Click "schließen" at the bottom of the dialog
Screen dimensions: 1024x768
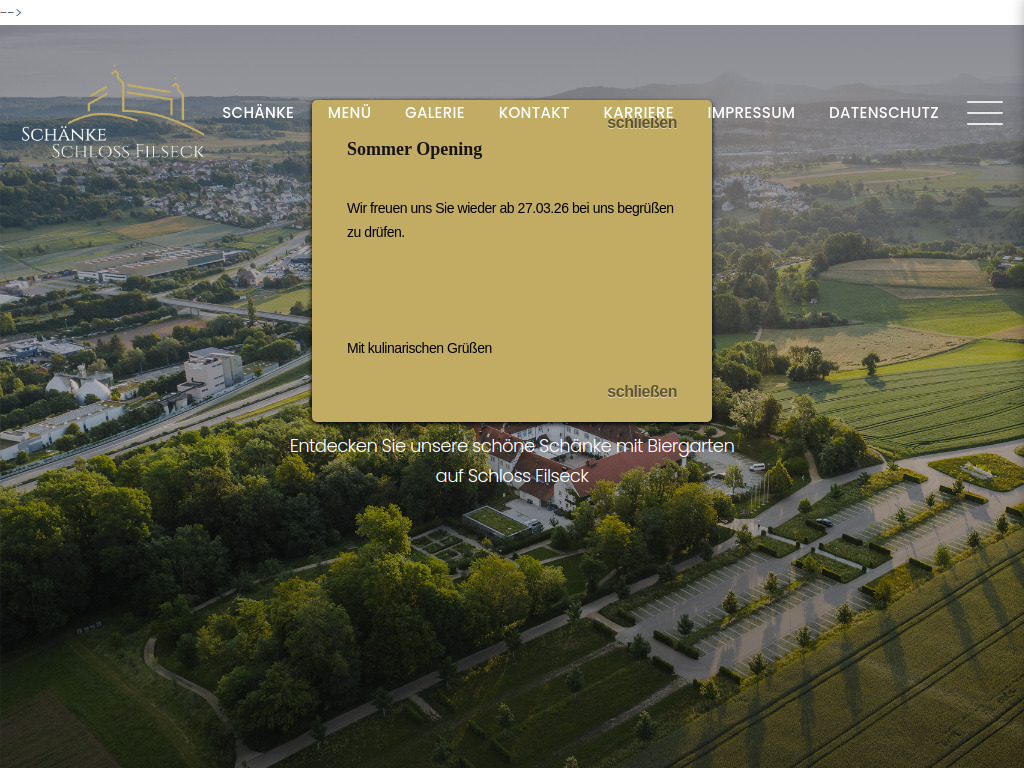click(x=641, y=391)
